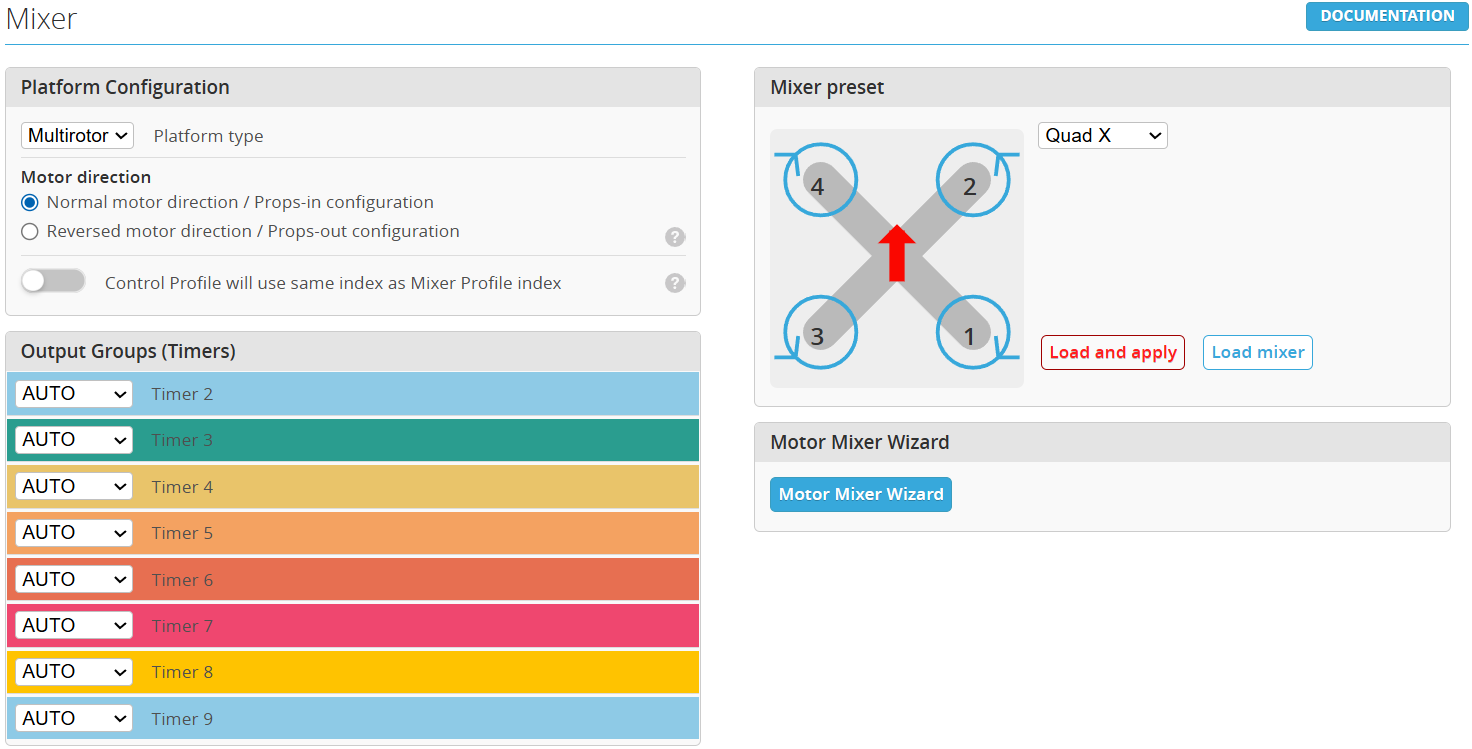Screen dimensions: 1472x749
Task: Open the Timer 4 AUTO dropdown
Action: click(x=74, y=487)
